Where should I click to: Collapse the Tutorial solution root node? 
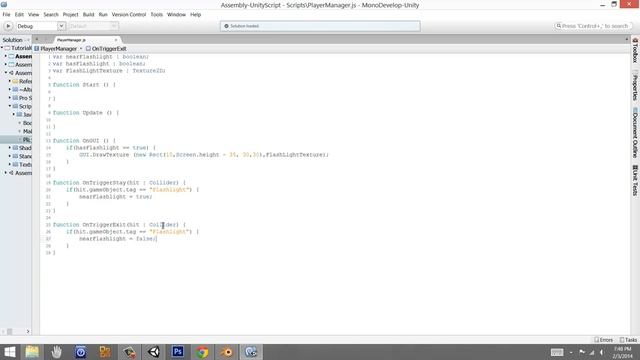2,48
